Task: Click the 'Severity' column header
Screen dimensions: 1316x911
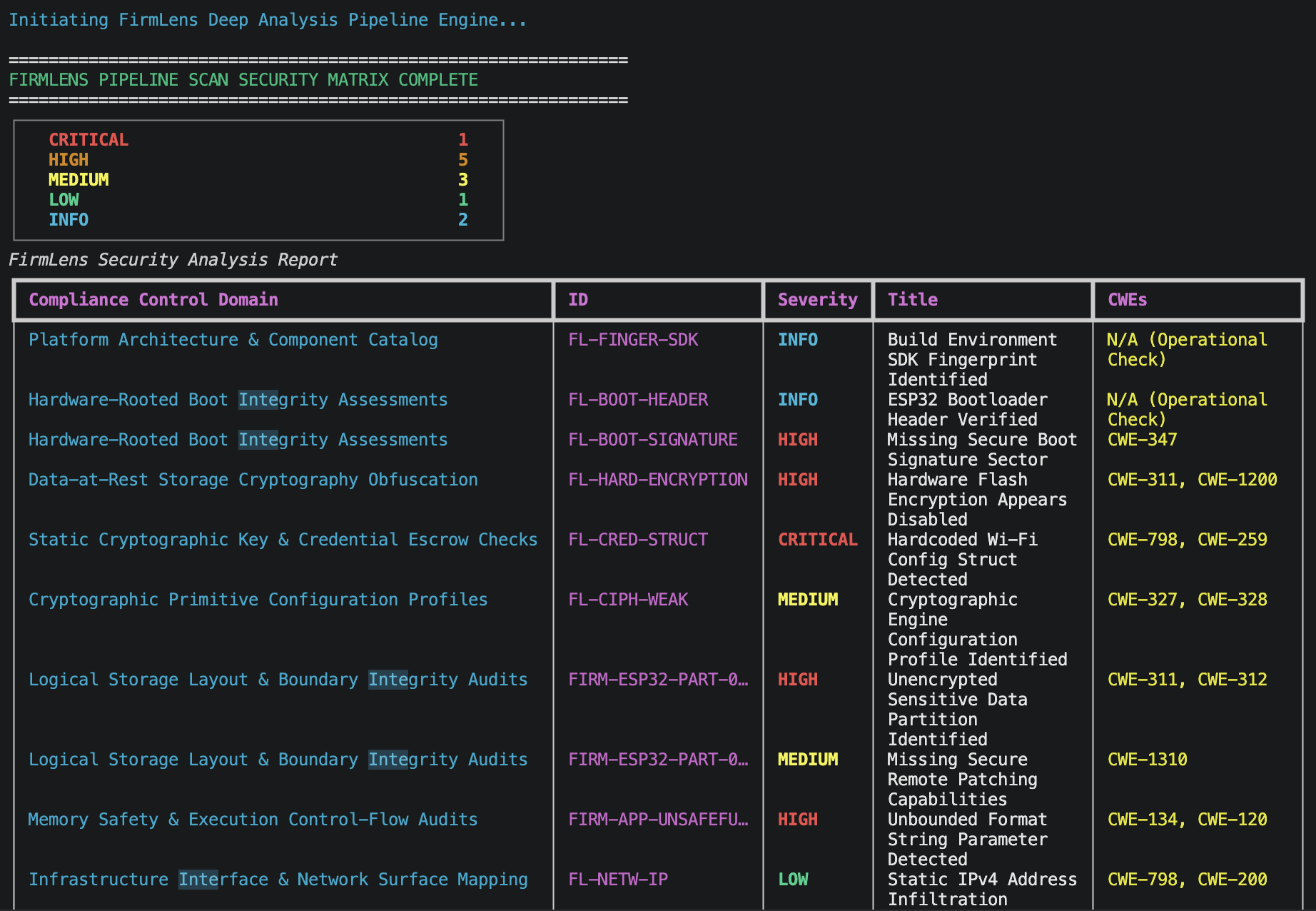Action: coord(818,300)
